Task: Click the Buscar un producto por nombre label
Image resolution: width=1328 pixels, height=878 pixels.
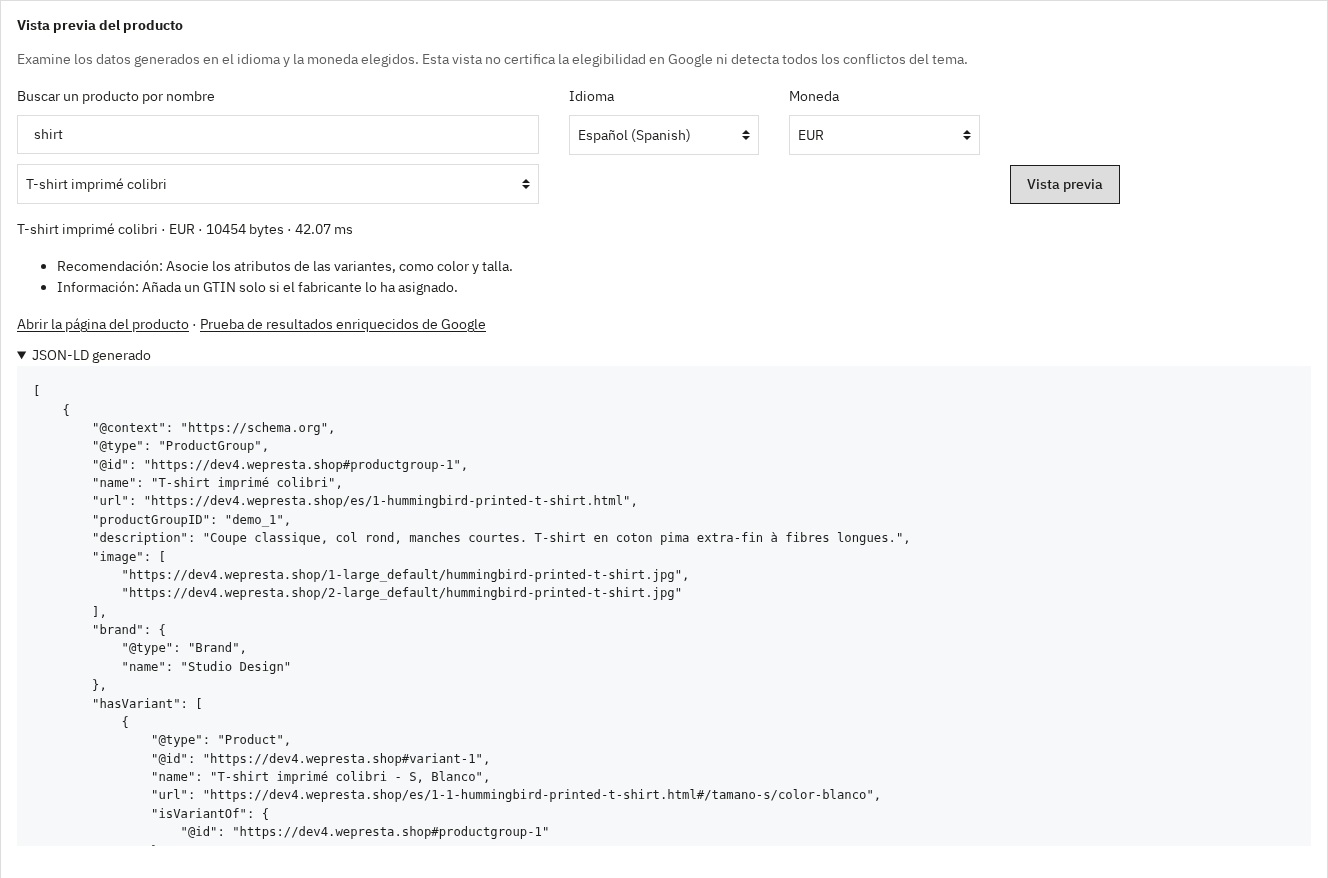Action: tap(116, 96)
